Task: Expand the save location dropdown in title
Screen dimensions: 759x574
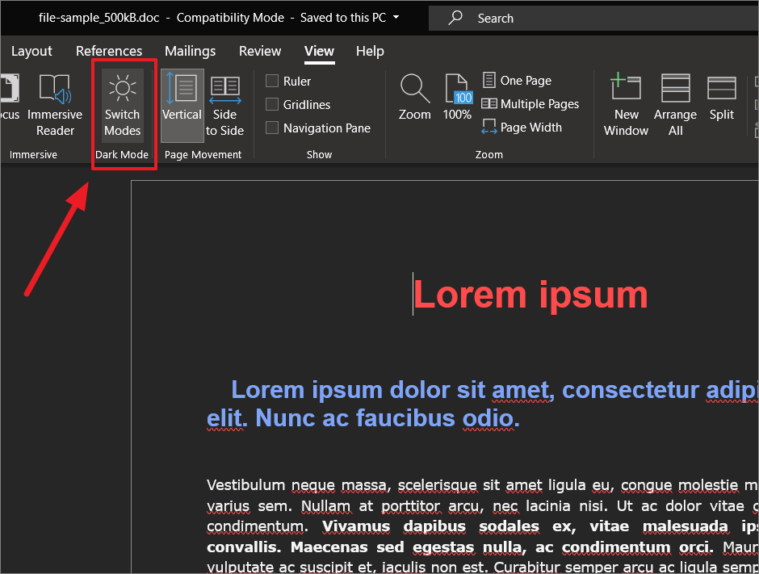Action: [x=396, y=17]
